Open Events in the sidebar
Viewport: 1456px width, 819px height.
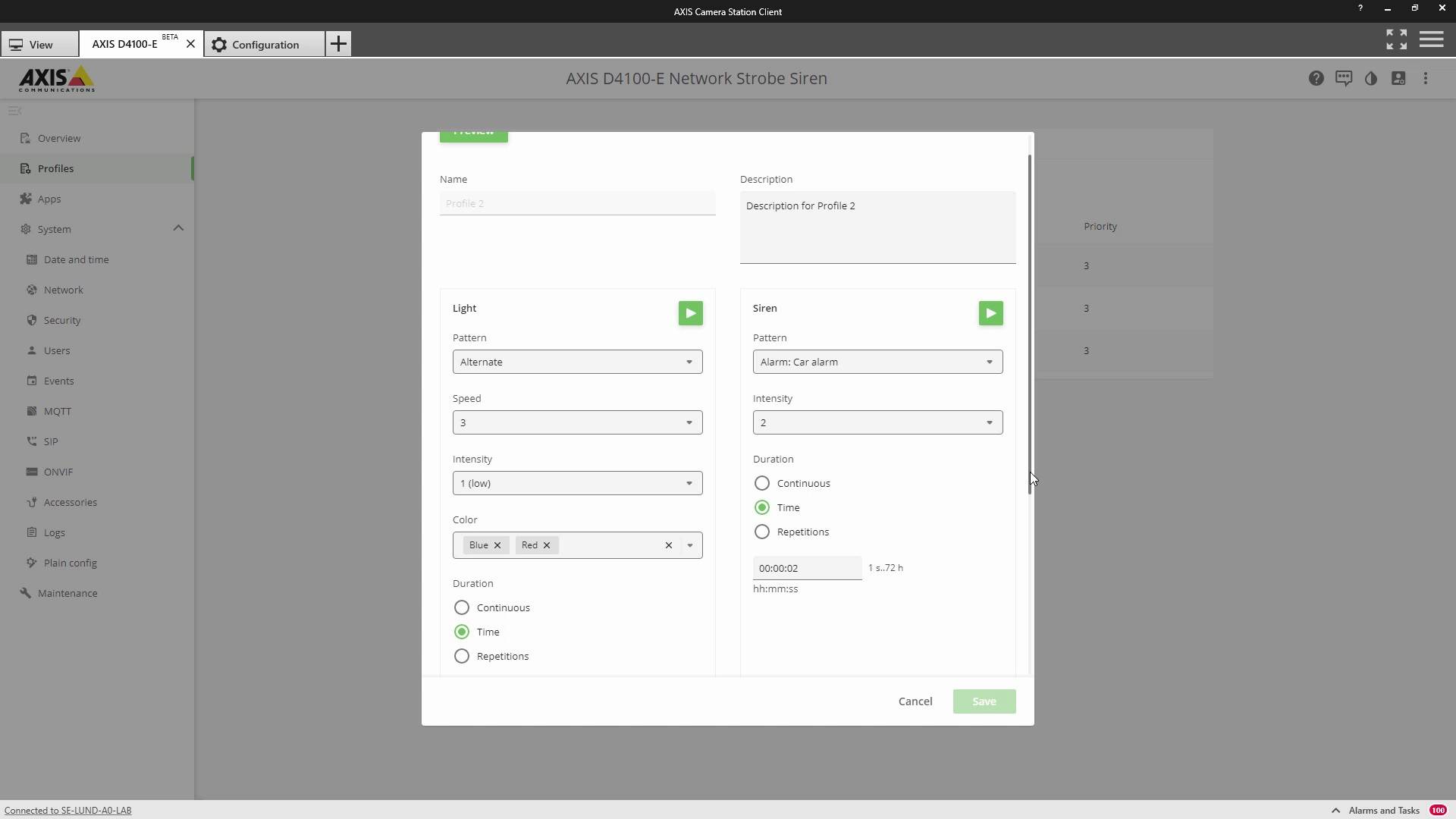click(x=58, y=381)
